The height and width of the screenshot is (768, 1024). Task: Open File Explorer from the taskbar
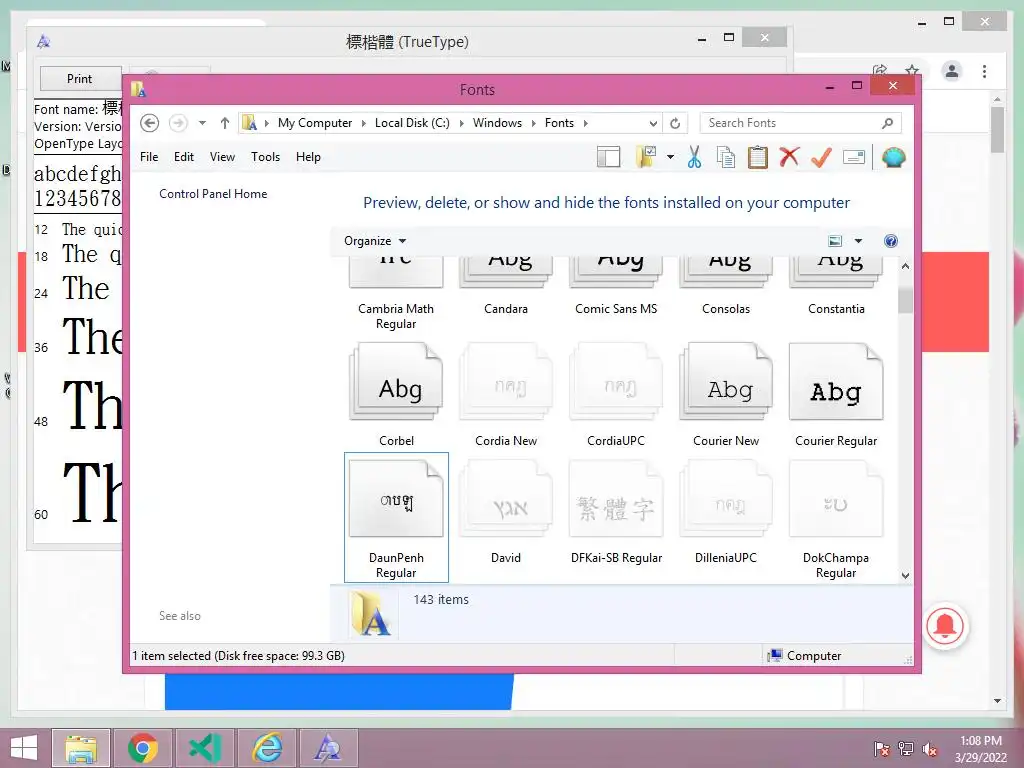point(81,748)
